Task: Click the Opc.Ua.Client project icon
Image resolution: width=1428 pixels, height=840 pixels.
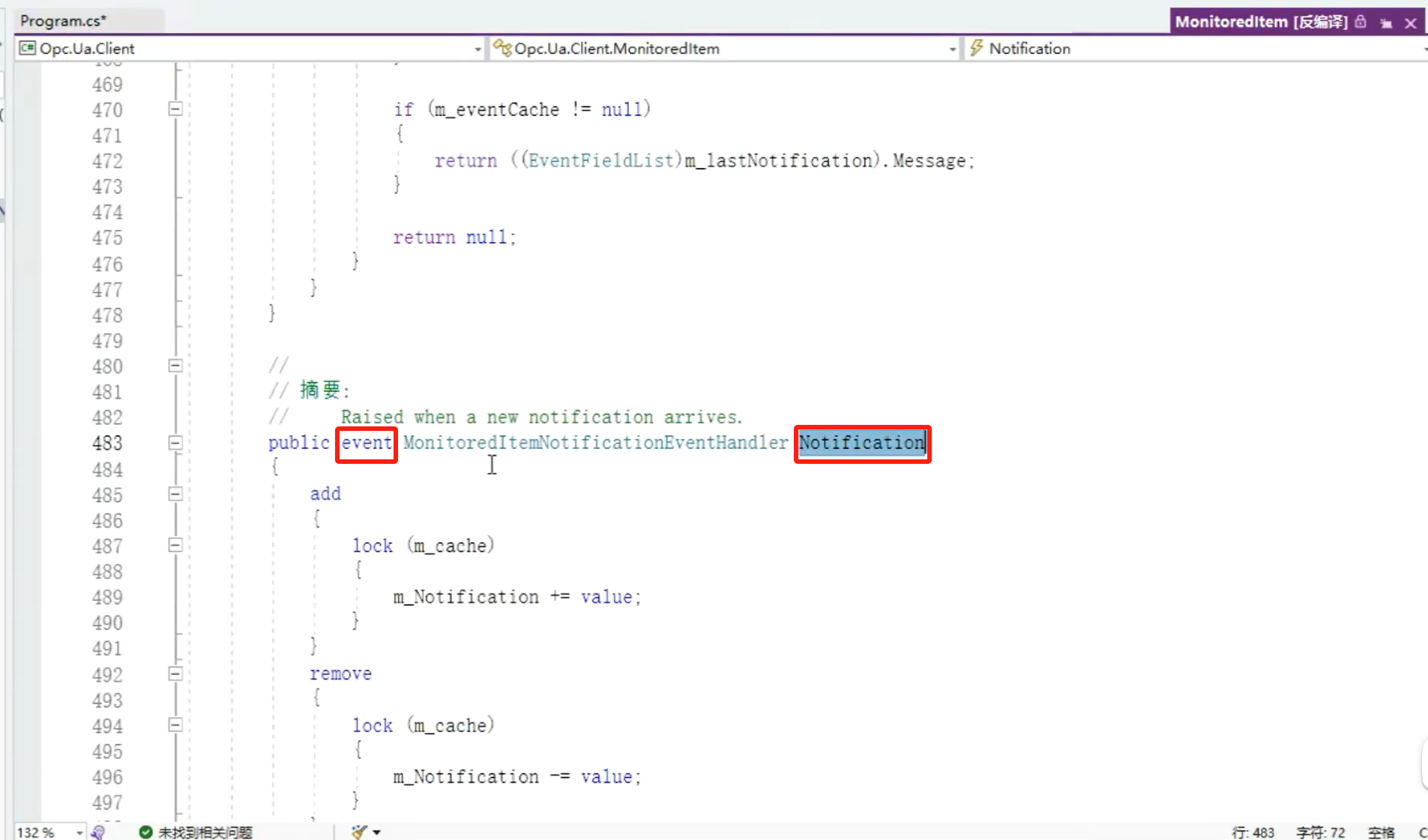Action: click(28, 49)
